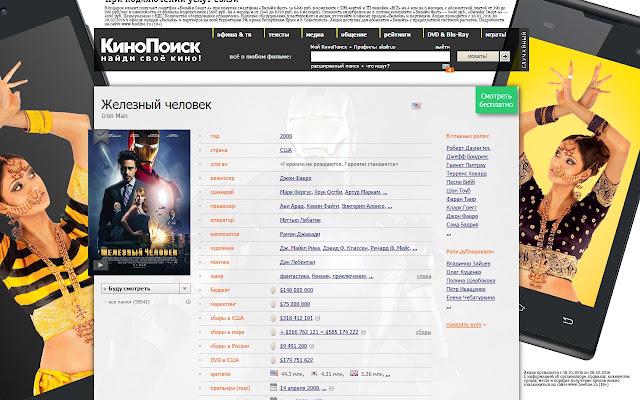
Task: Click the info icon next to все папки
Action: 188,302
